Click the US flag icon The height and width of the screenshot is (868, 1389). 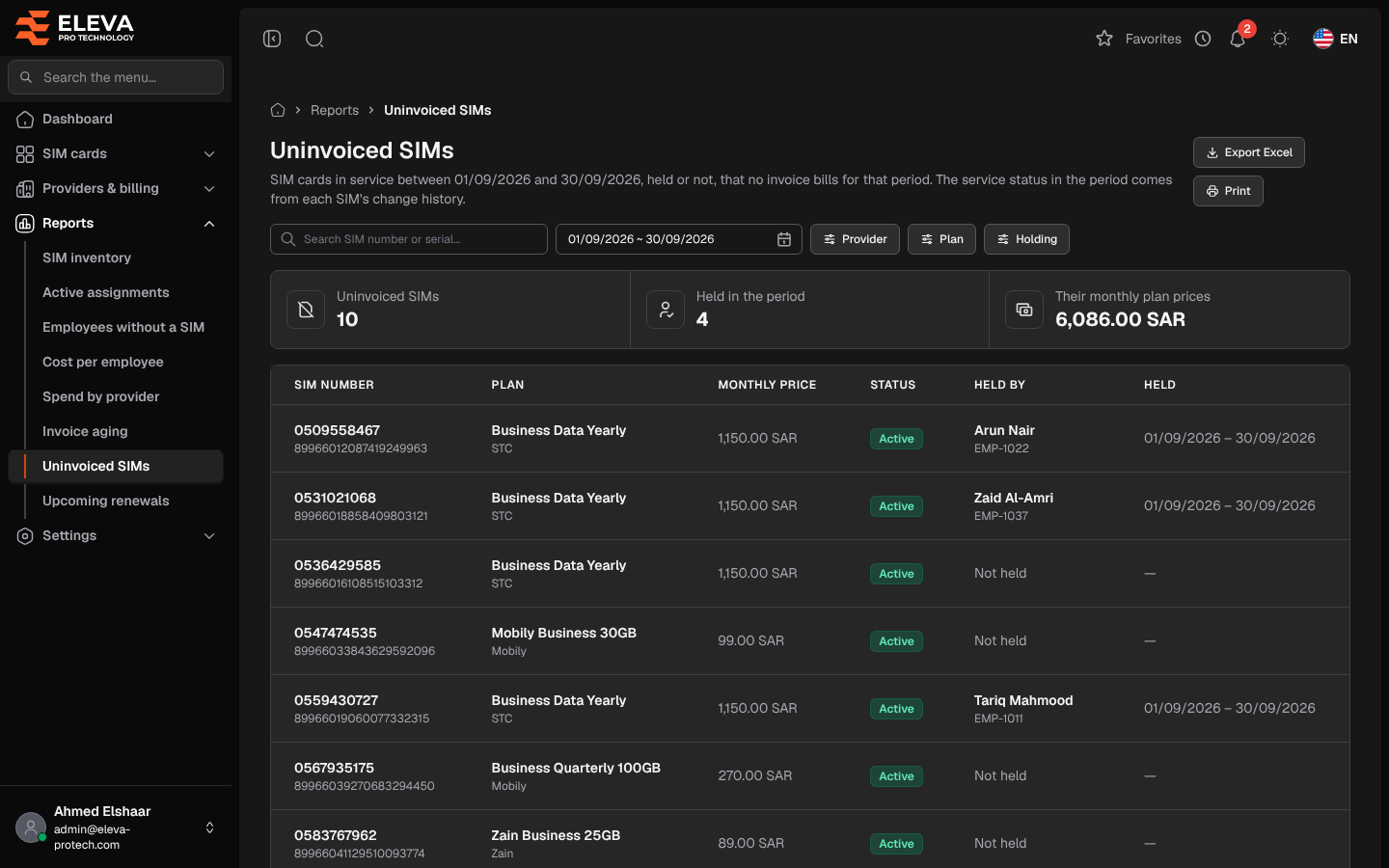tap(1323, 39)
